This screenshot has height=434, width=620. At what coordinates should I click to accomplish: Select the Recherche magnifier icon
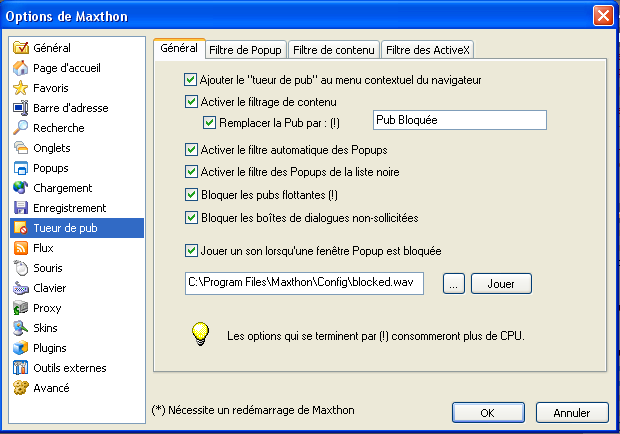[21, 128]
